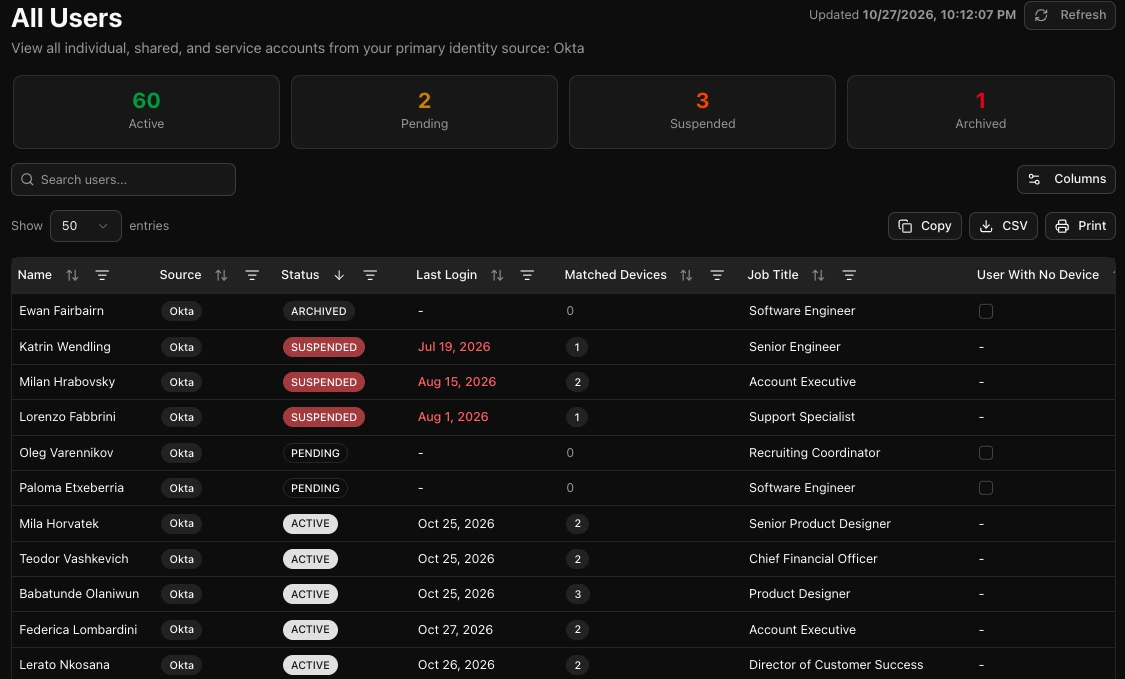Select the Archived users summary card
The width and height of the screenshot is (1125, 679).
(981, 112)
